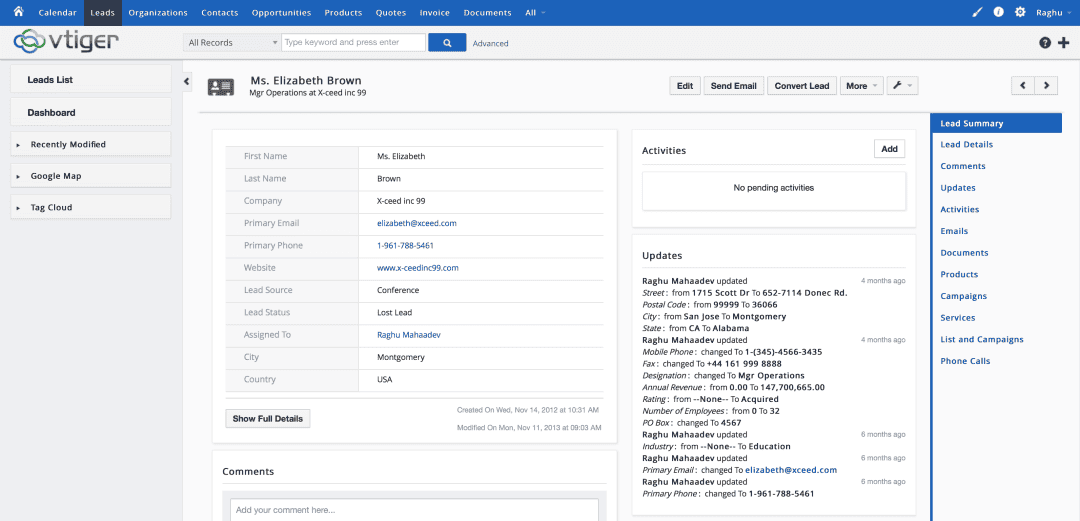The height and width of the screenshot is (521, 1080).
Task: Expand the More actions dropdown
Action: [x=861, y=86]
